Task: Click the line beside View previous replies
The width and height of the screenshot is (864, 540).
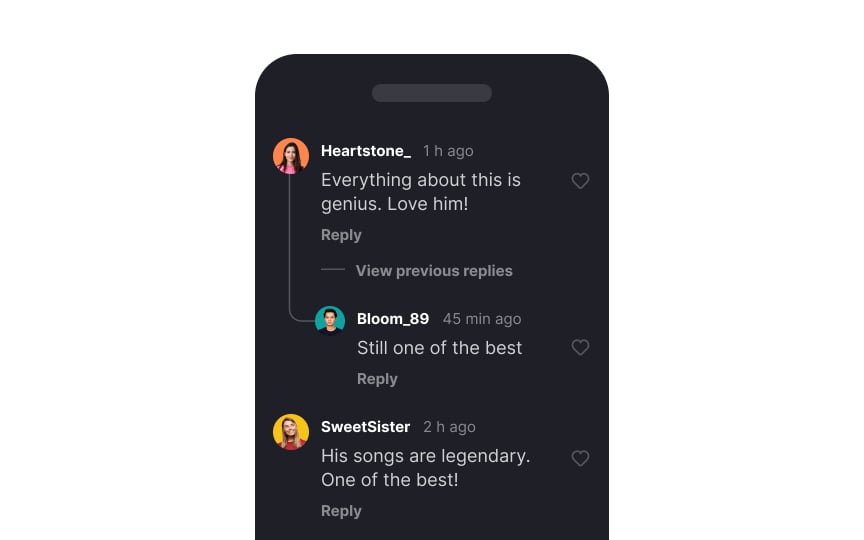Action: pyautogui.click(x=333, y=269)
